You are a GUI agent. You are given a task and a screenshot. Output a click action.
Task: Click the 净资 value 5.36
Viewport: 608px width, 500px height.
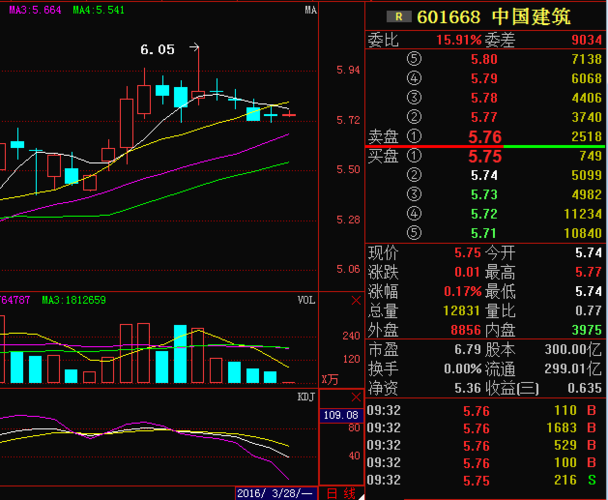[x=468, y=388]
